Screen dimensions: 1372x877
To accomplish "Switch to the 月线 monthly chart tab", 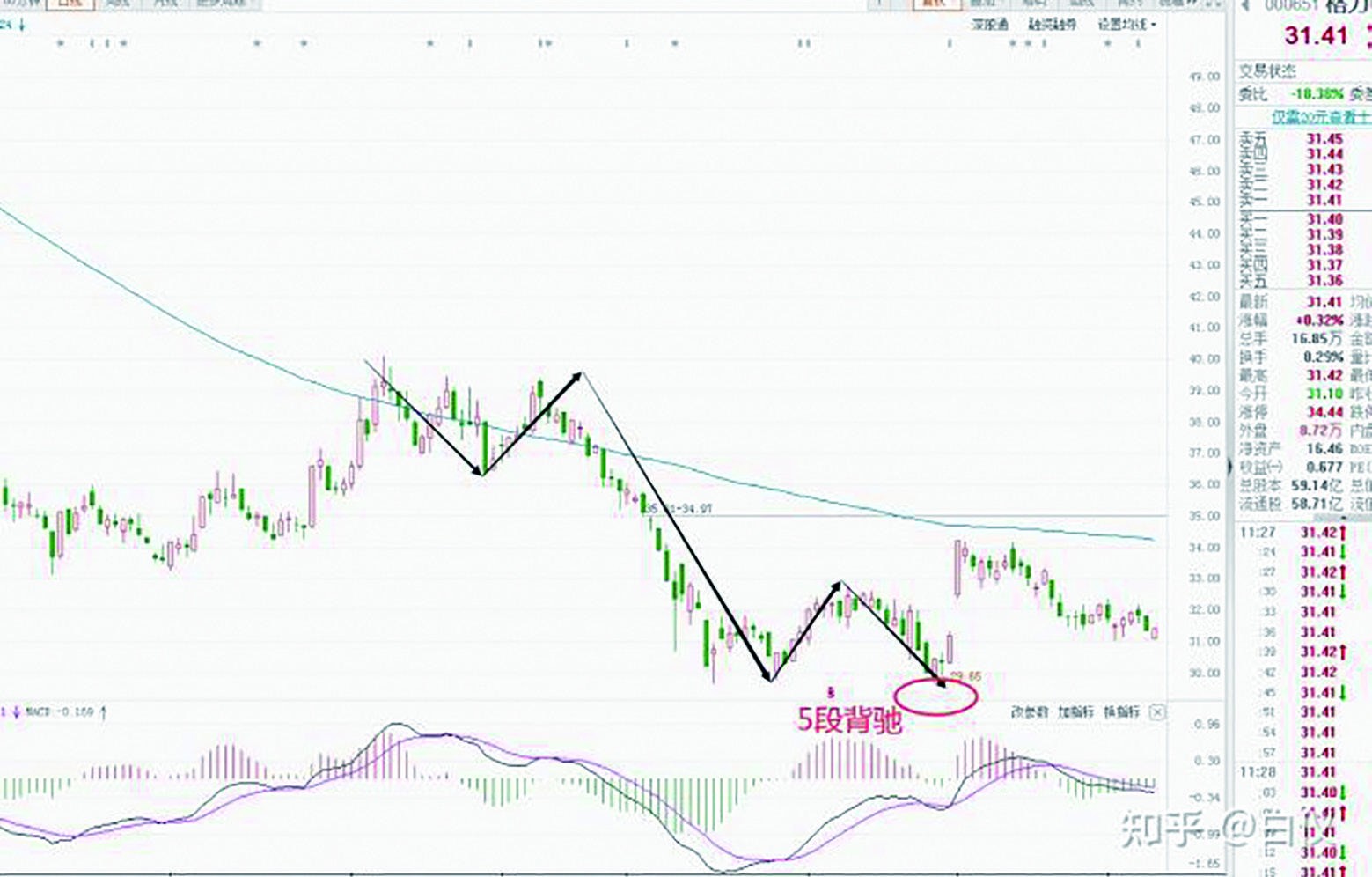I will 165,4.
